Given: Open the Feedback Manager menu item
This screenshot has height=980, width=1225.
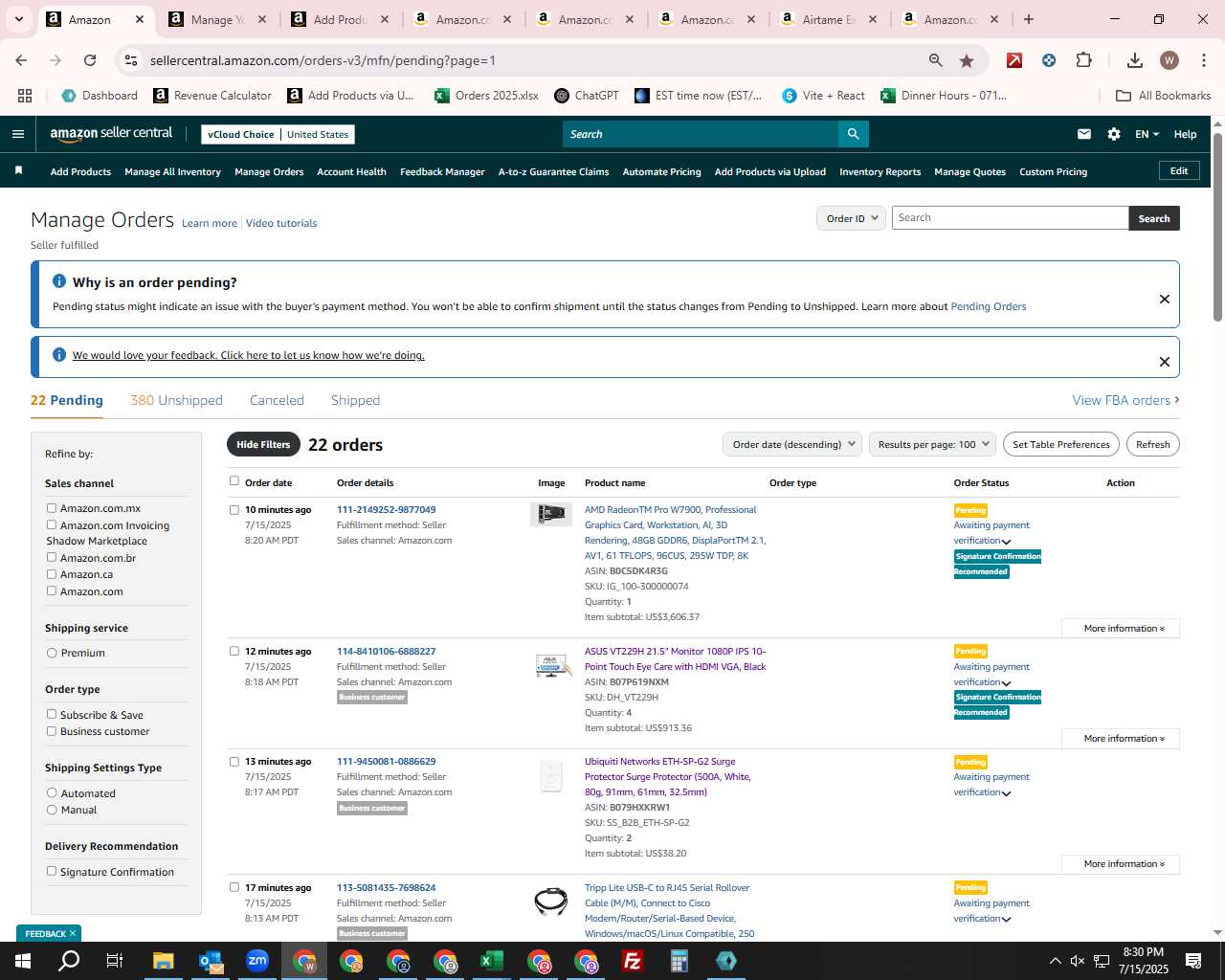Looking at the screenshot, I should pyautogui.click(x=442, y=171).
